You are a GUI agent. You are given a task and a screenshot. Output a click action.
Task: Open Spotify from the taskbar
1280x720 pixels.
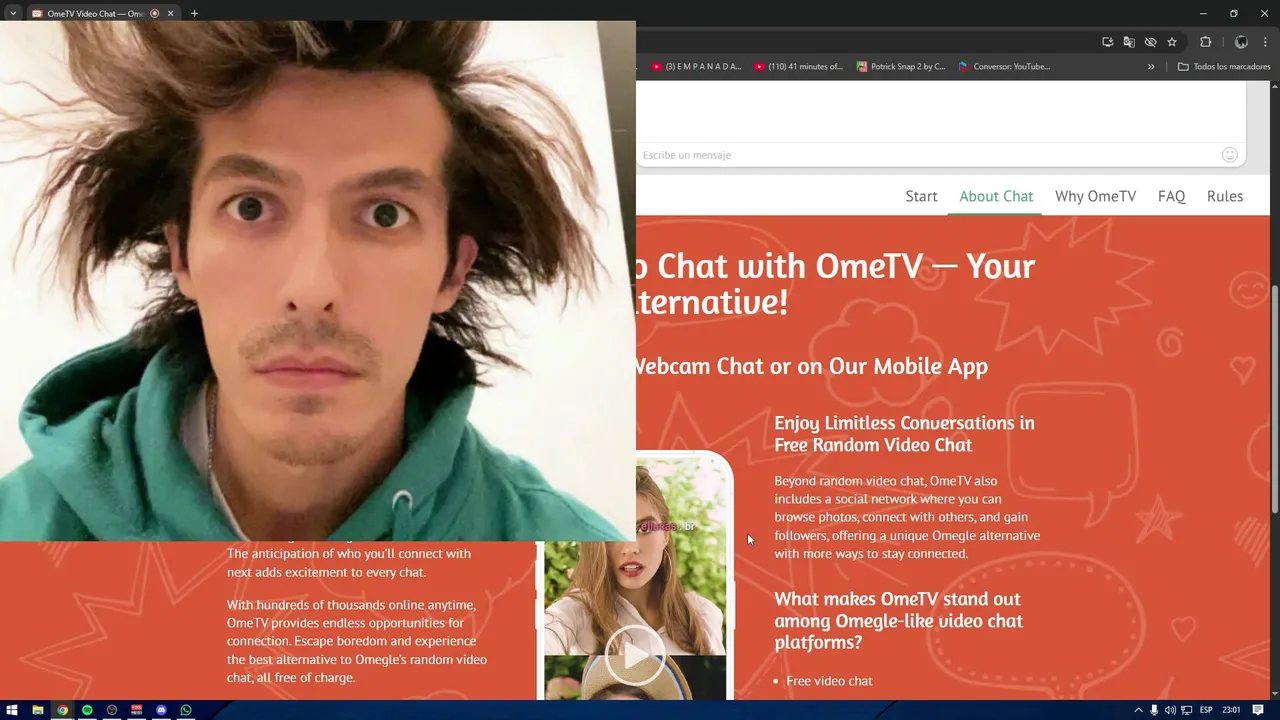point(87,710)
